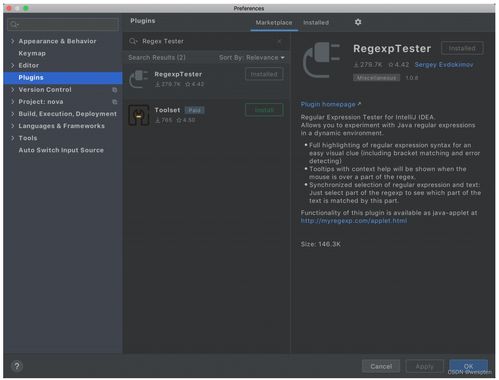Open the plugins gear settings icon

click(x=358, y=22)
